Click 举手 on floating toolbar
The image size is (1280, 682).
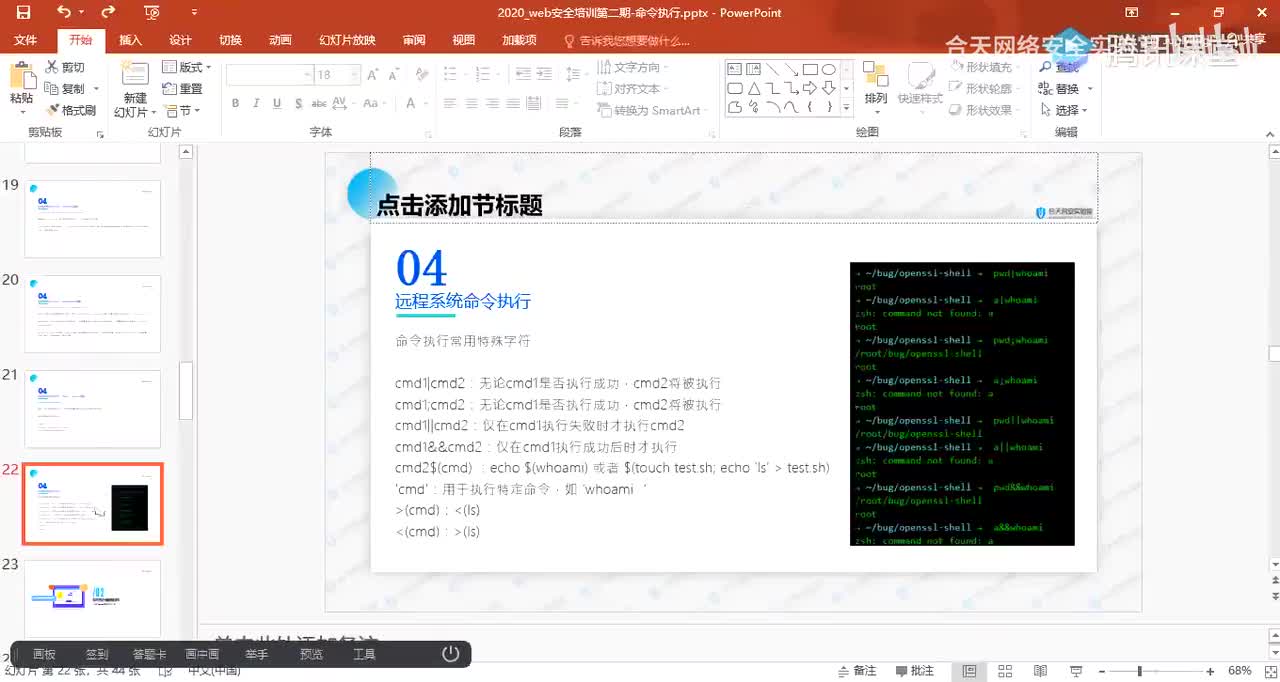pos(257,654)
